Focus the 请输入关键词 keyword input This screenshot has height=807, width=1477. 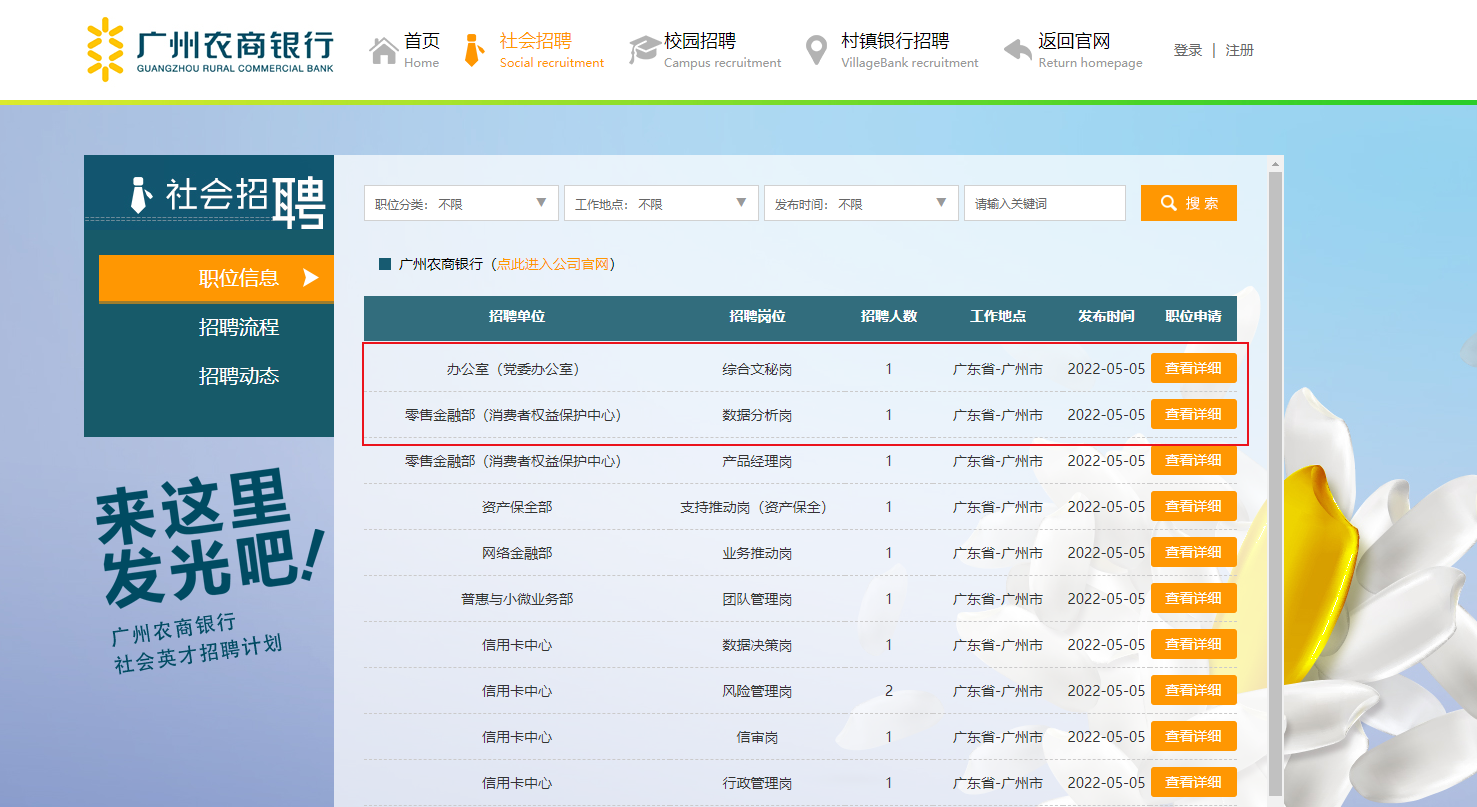tap(1045, 203)
